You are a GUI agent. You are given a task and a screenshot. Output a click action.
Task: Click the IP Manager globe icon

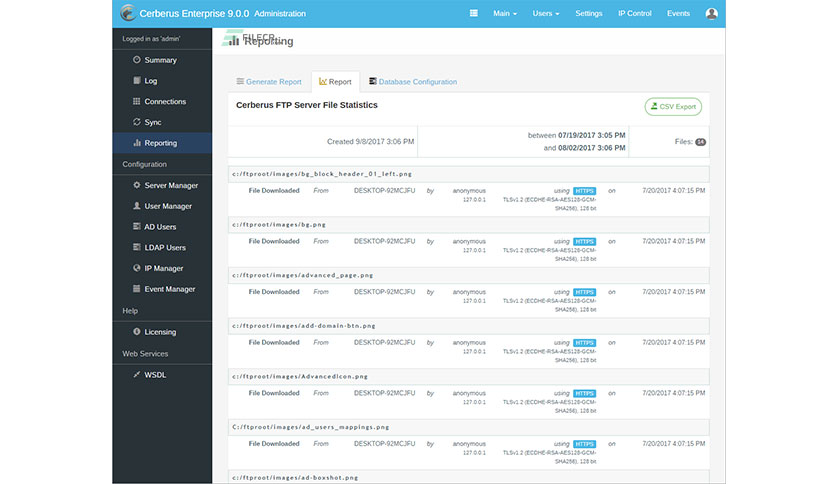pos(136,268)
